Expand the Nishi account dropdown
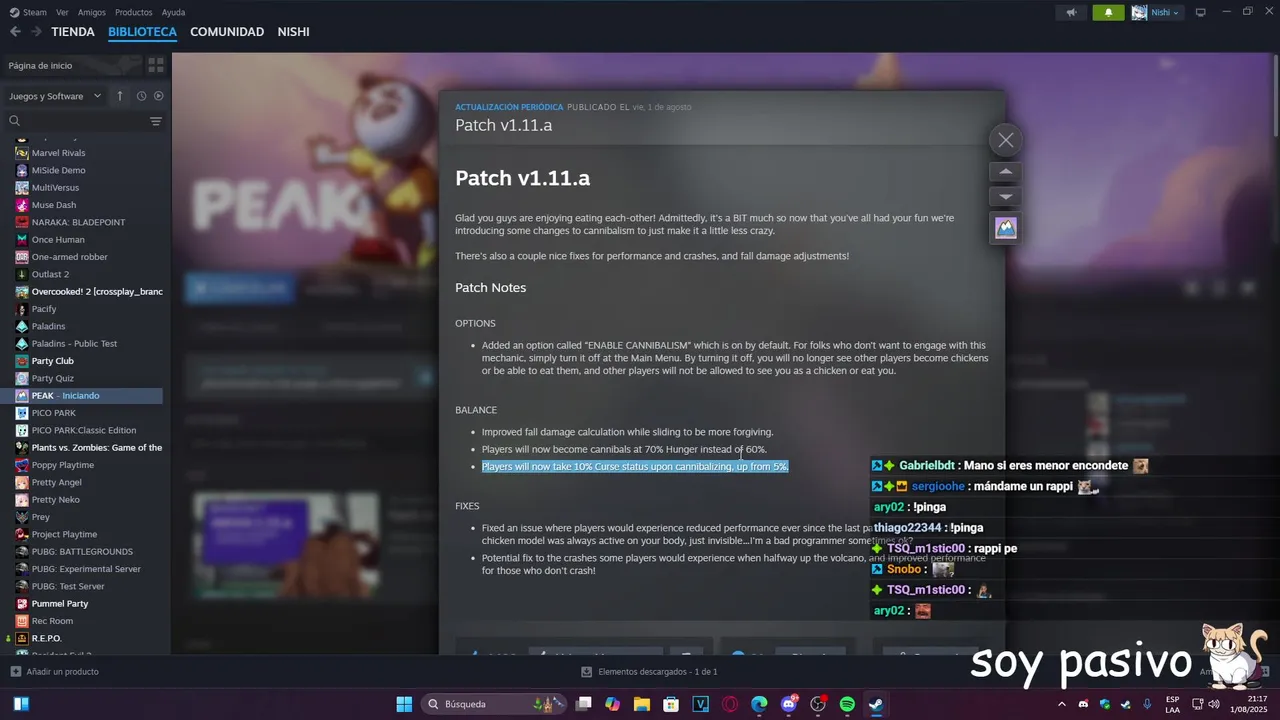The height and width of the screenshot is (720, 1280). coord(1156,13)
